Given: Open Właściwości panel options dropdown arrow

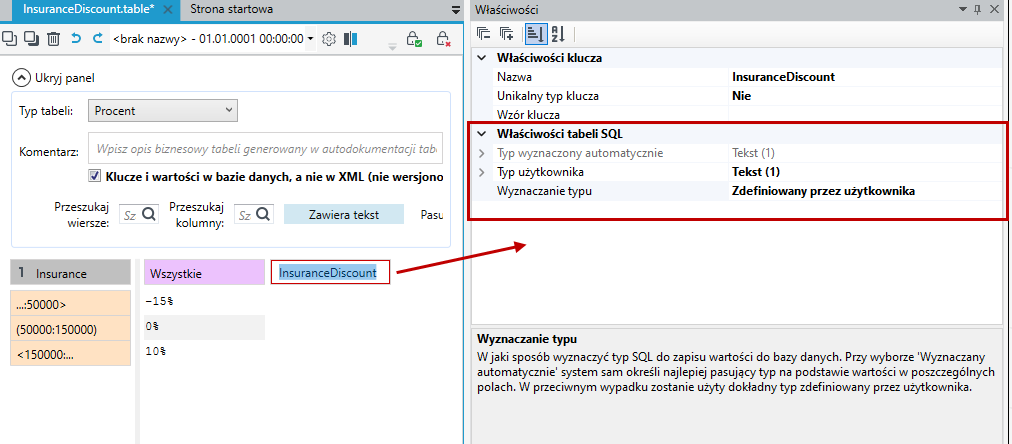Looking at the screenshot, I should tap(964, 9).
